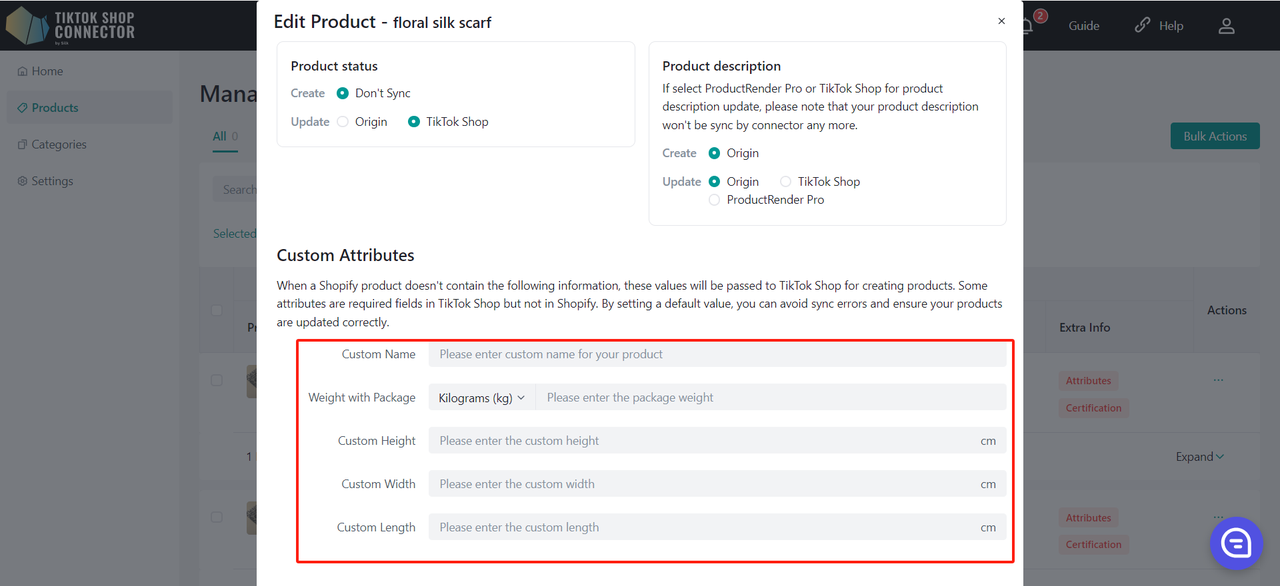1280x586 pixels.
Task: Click the Attributes tag below the Expand link
Action: coord(1088,518)
